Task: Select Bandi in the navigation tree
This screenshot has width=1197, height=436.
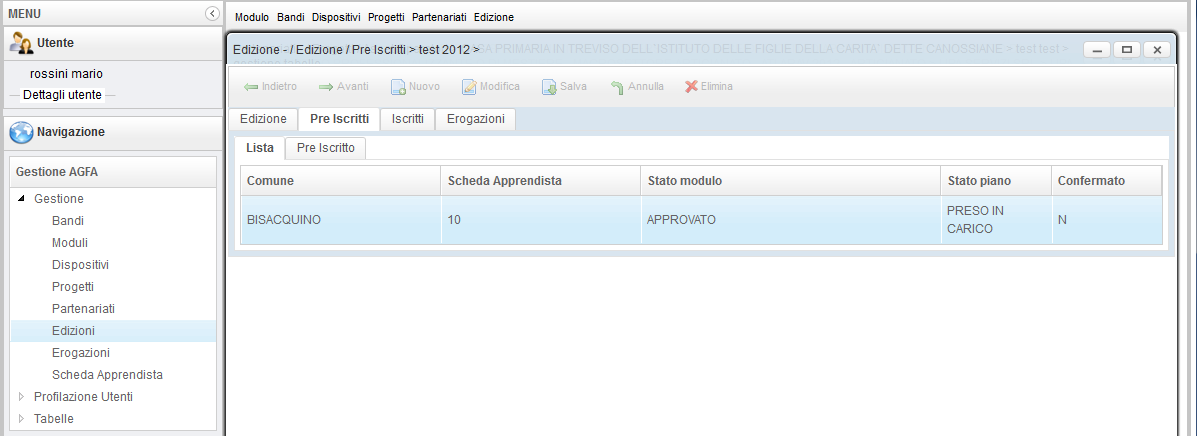Action: tap(68, 221)
